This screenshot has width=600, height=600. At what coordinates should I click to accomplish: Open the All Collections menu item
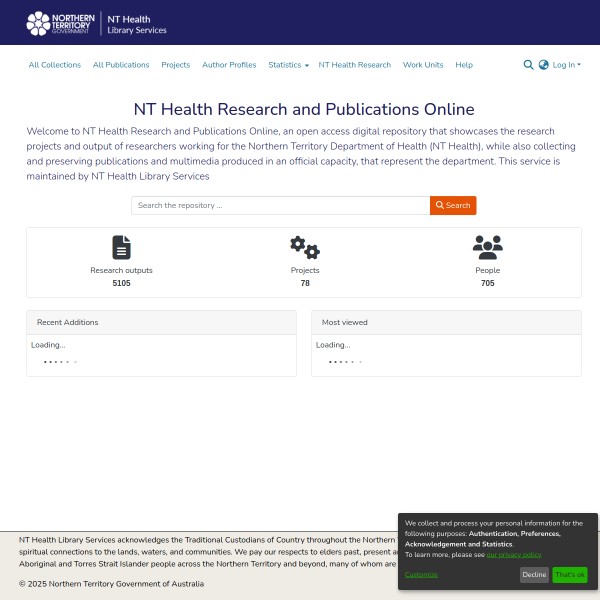pos(55,65)
